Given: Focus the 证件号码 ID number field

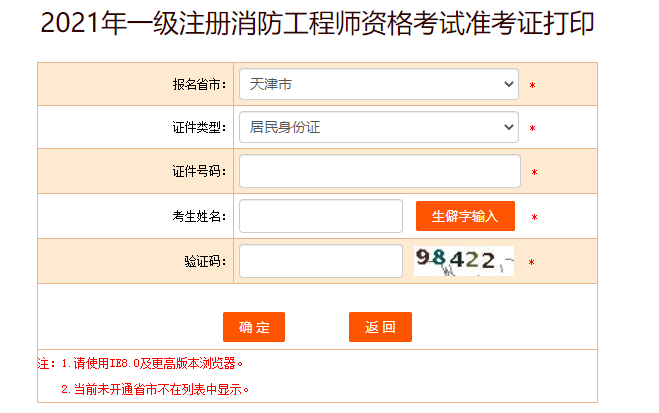Looking at the screenshot, I should coord(380,171).
